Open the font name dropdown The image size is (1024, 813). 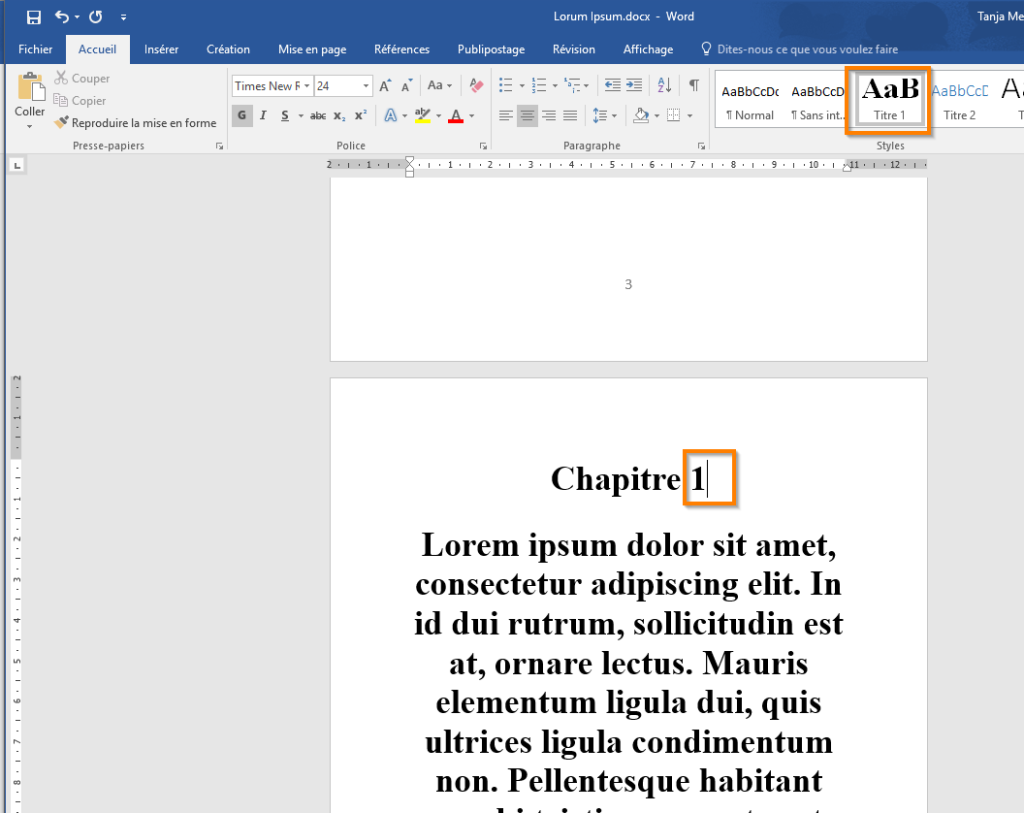click(306, 86)
